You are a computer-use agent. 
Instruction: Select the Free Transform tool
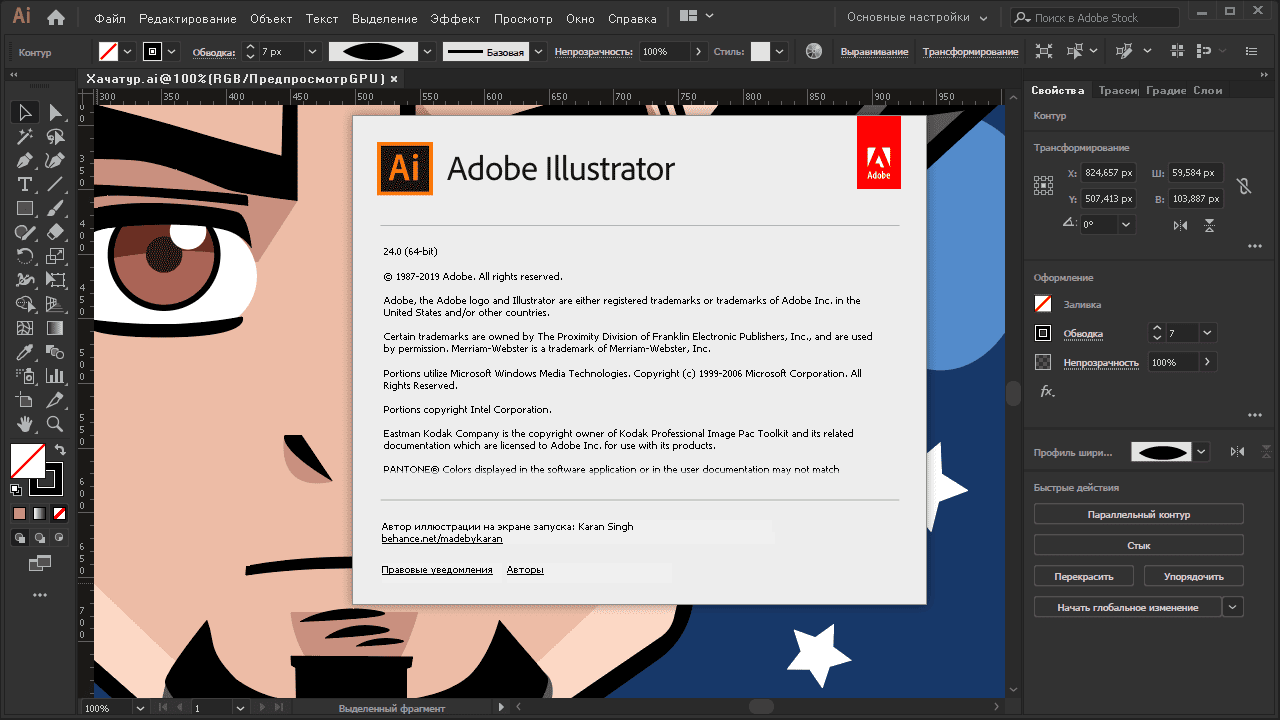56,281
